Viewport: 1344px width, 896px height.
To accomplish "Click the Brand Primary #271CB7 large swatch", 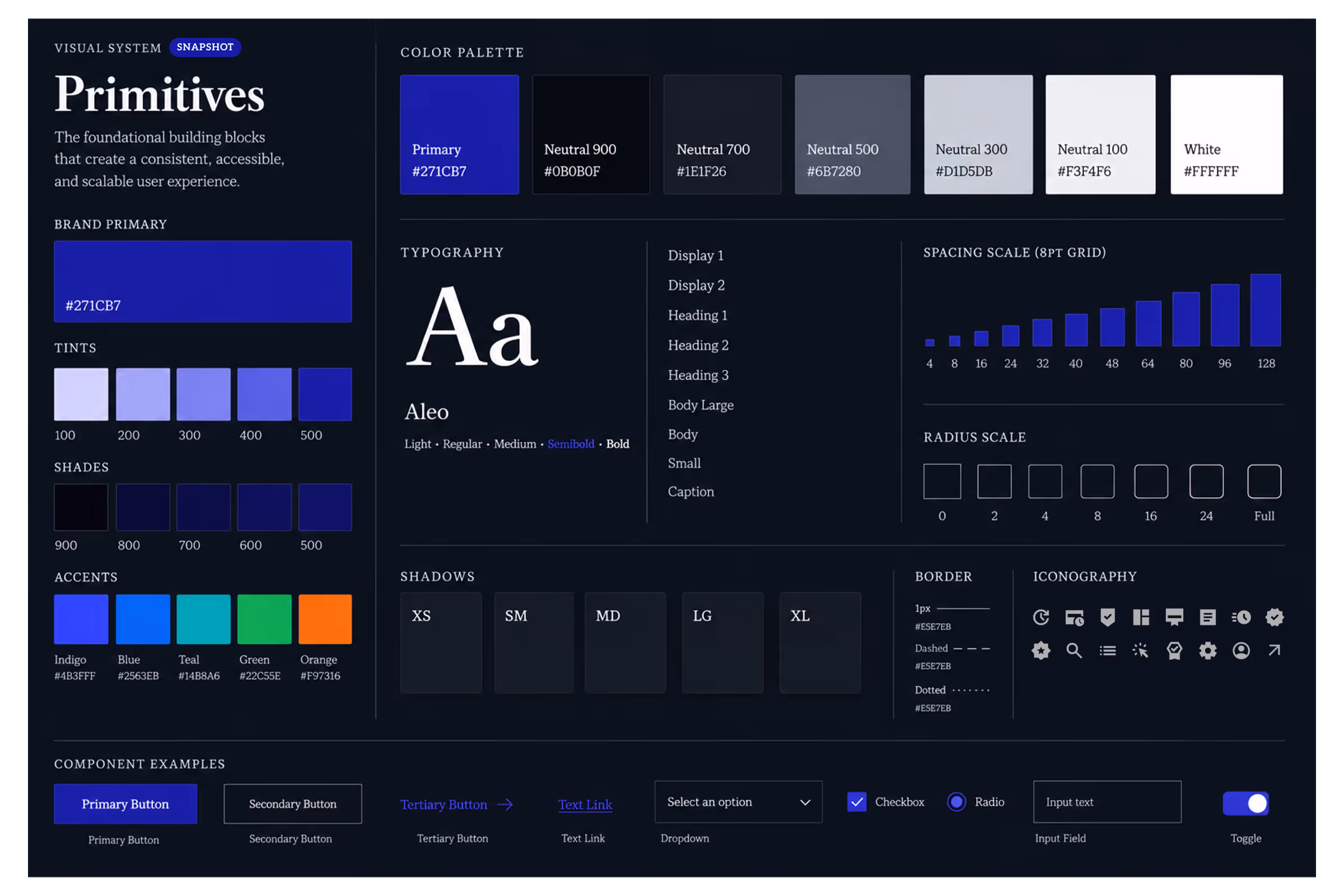I will [x=203, y=281].
